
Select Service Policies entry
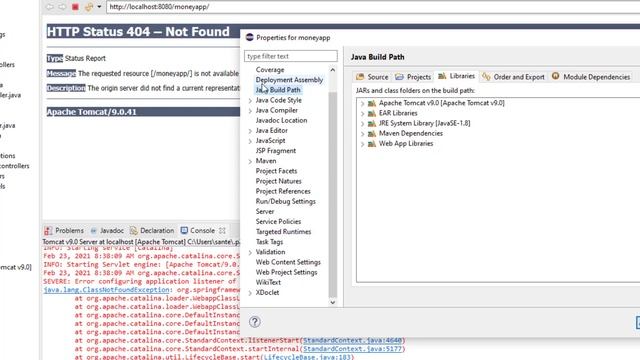tap(278, 222)
